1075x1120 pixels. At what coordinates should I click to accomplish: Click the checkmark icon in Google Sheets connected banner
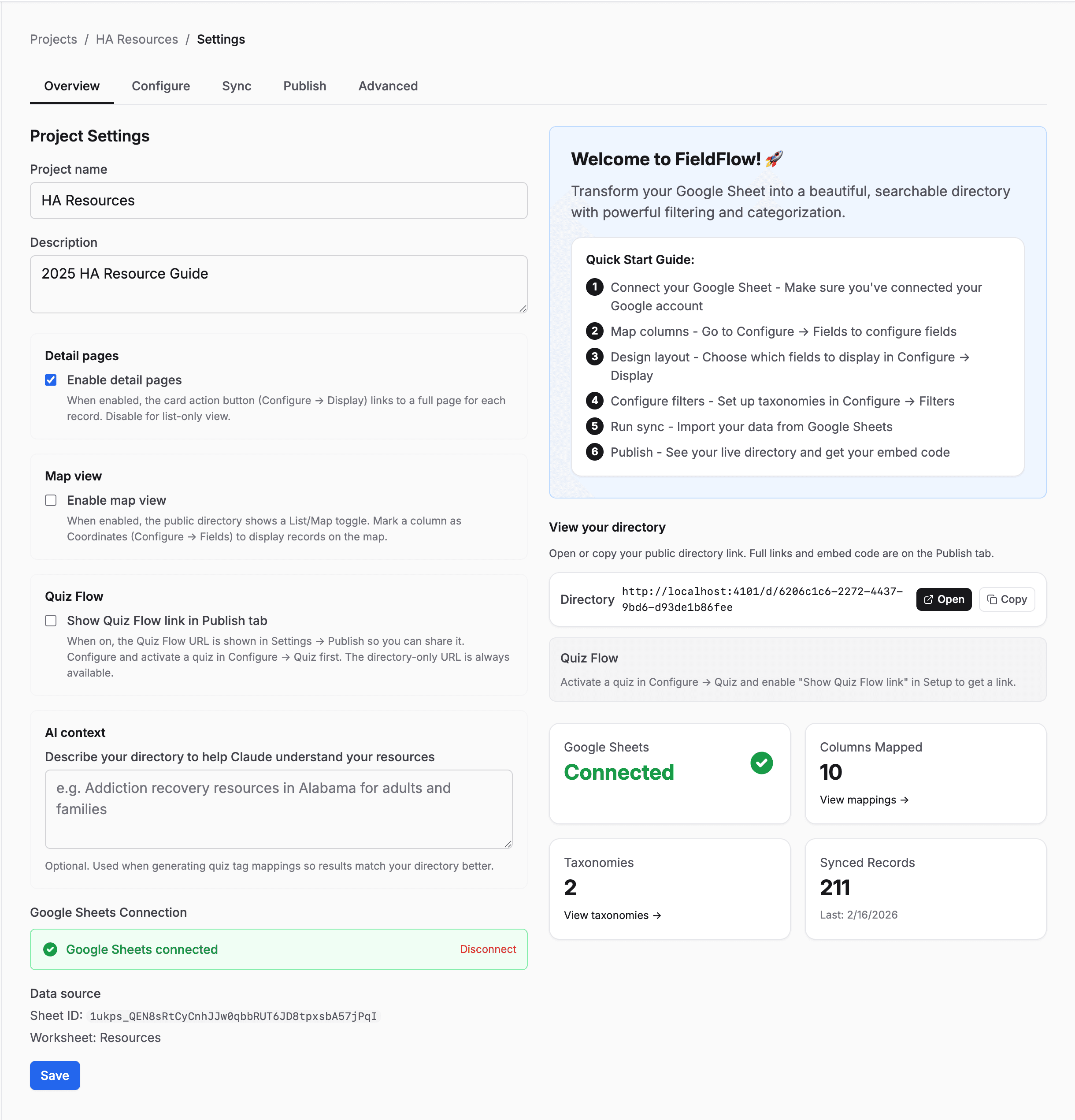50,949
